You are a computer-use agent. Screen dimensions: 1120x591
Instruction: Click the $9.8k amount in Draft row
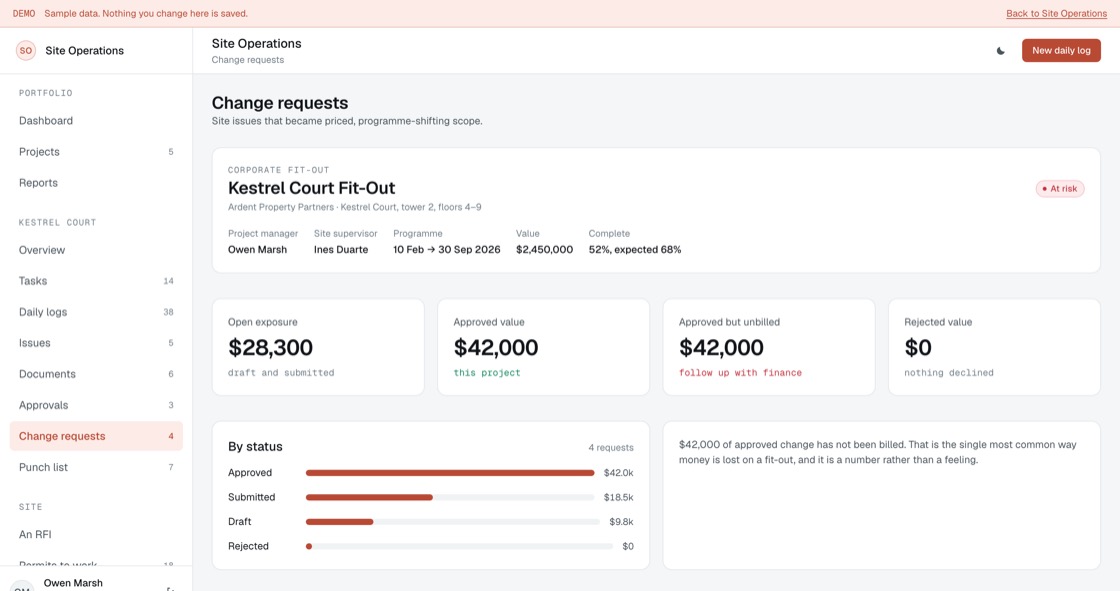click(621, 522)
